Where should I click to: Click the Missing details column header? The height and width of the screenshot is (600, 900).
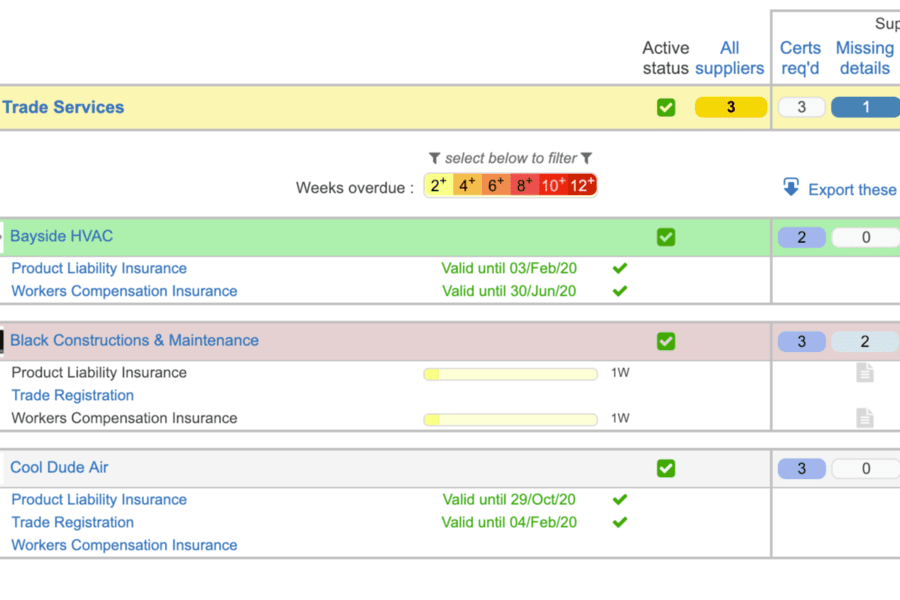click(x=864, y=58)
